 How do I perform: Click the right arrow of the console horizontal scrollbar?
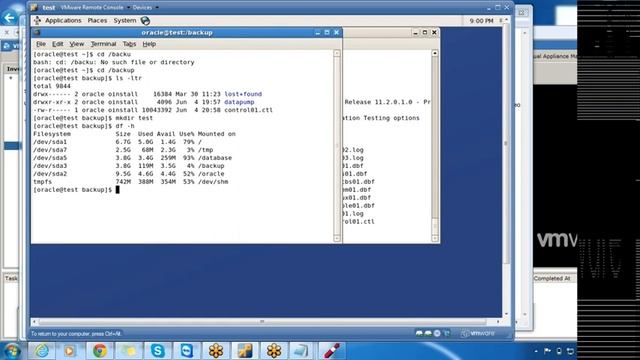coord(498,322)
